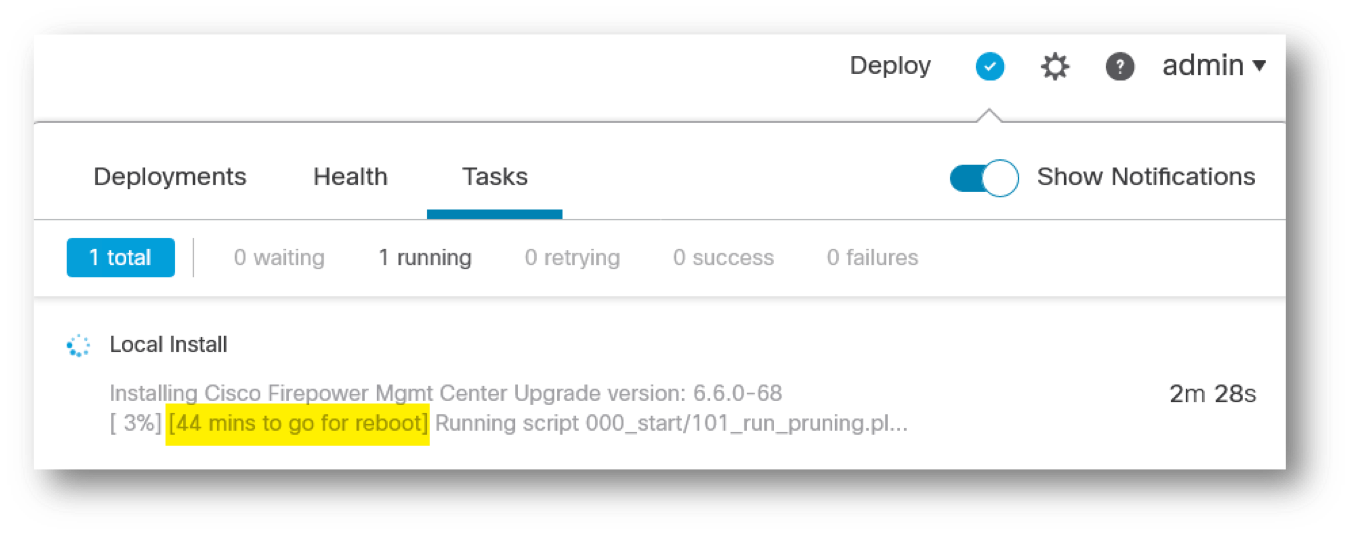Click the 2m 28s elapsed time
Screen dimensions: 1350x533
click(x=1212, y=394)
